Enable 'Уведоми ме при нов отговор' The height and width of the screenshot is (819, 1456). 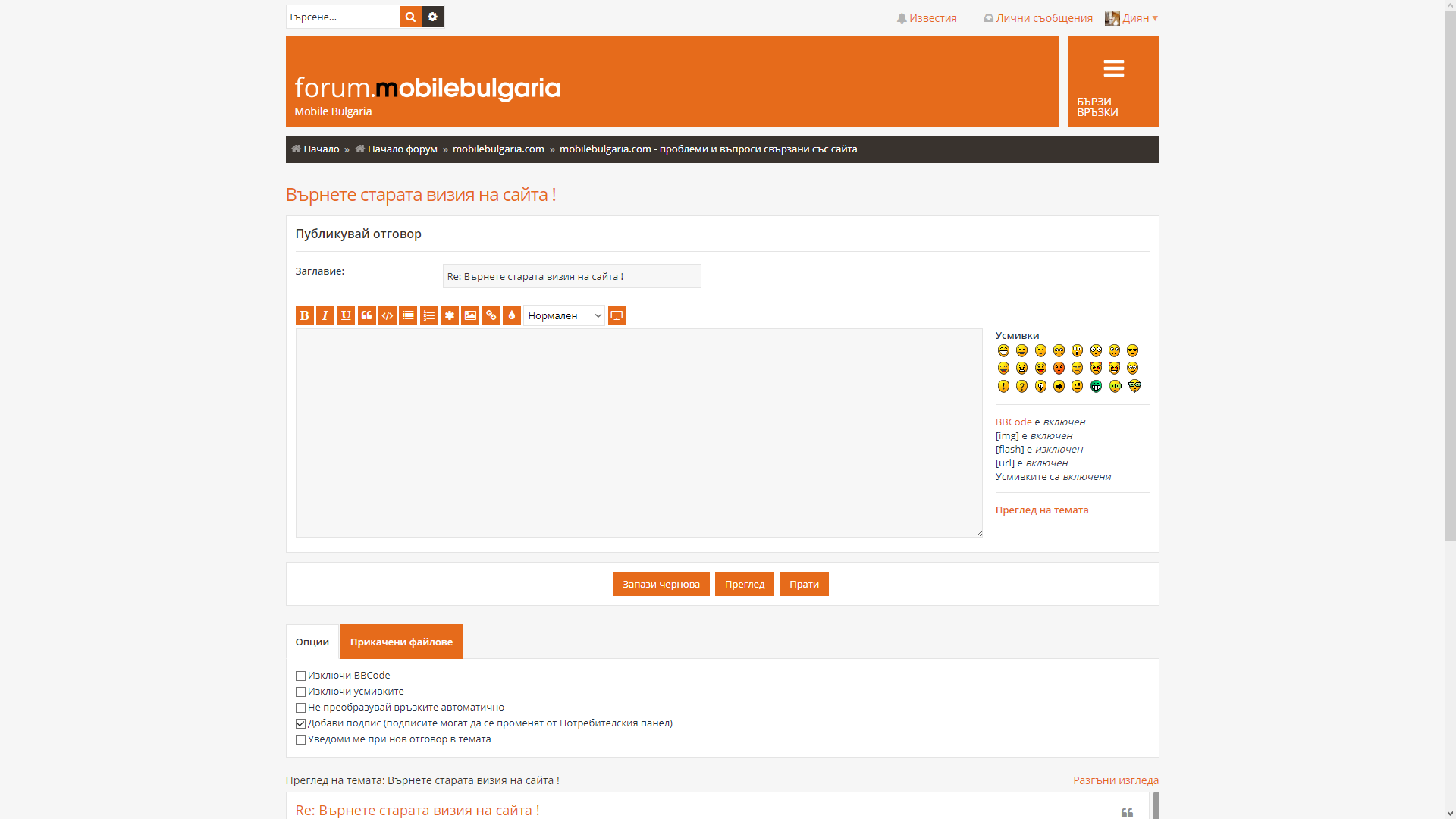(x=300, y=739)
